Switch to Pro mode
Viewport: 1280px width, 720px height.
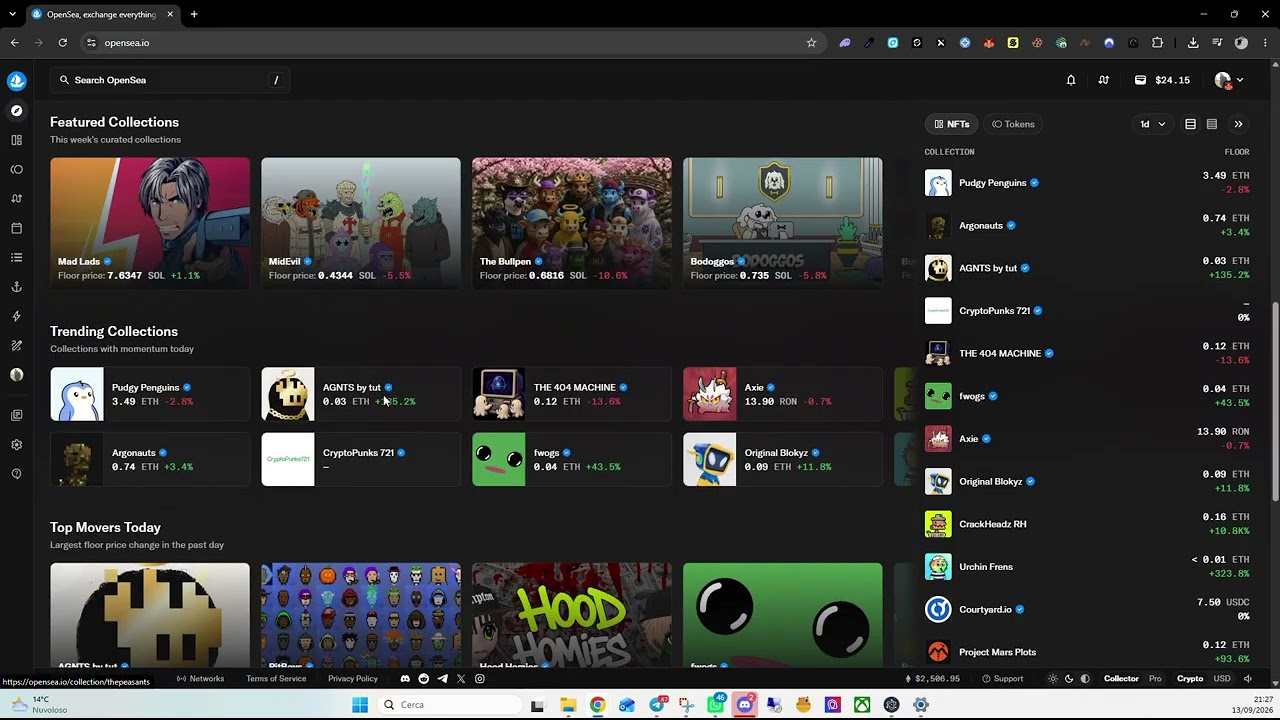pyautogui.click(x=1155, y=679)
